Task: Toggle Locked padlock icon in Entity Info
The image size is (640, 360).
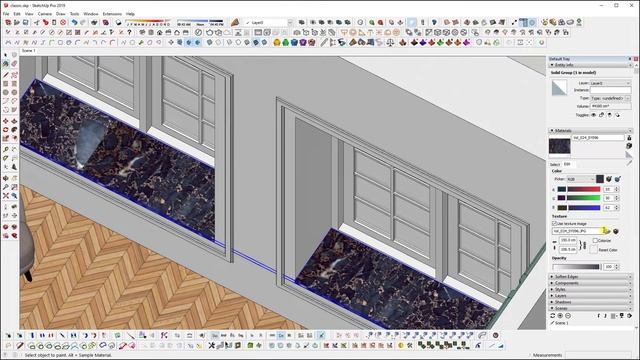Action: click(x=602, y=115)
